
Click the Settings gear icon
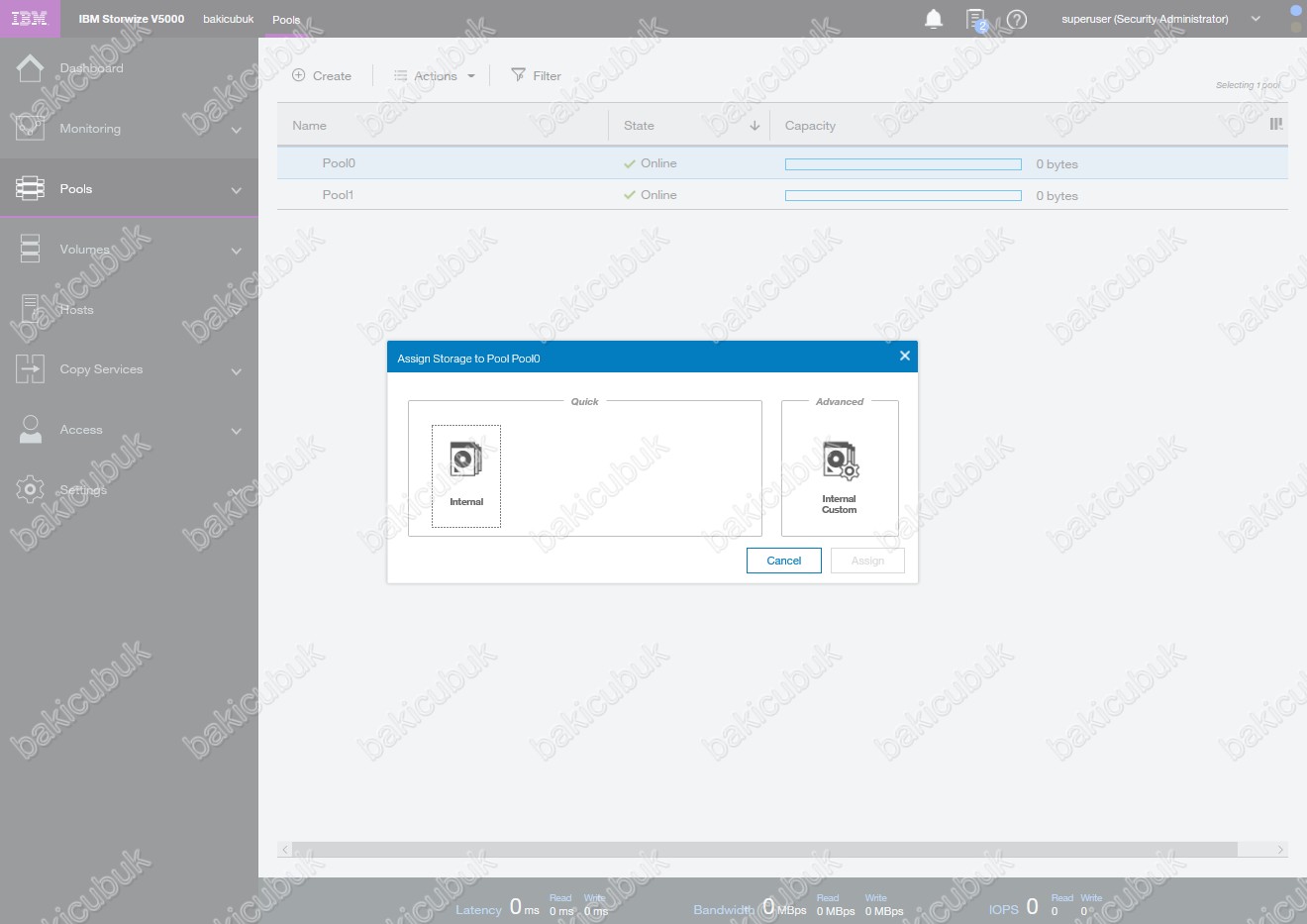[x=30, y=489]
